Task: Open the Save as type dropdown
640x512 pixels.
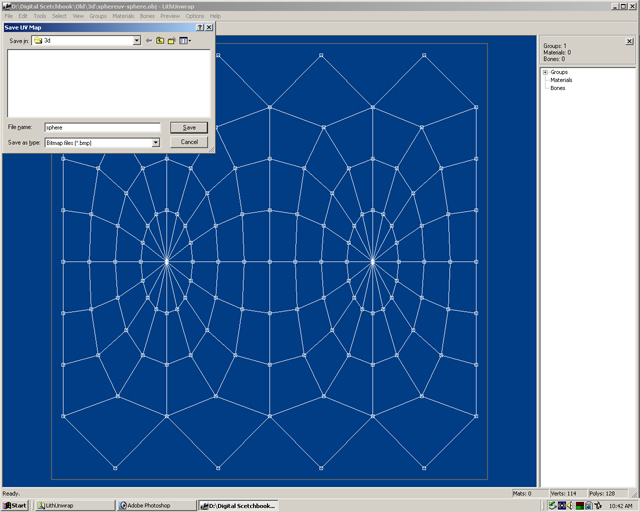Action: click(x=156, y=142)
